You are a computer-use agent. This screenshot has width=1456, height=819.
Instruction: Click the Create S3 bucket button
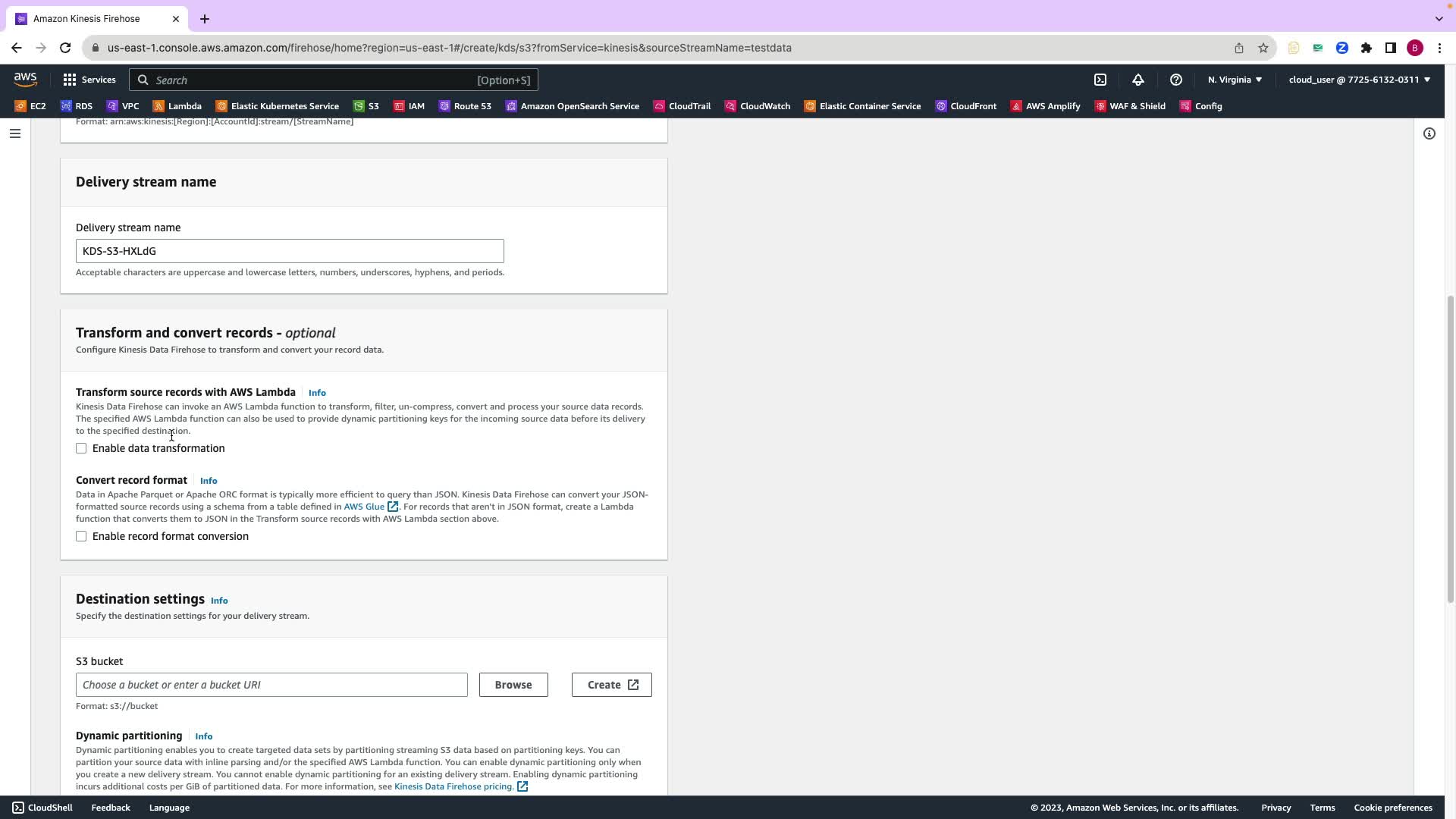(x=612, y=685)
